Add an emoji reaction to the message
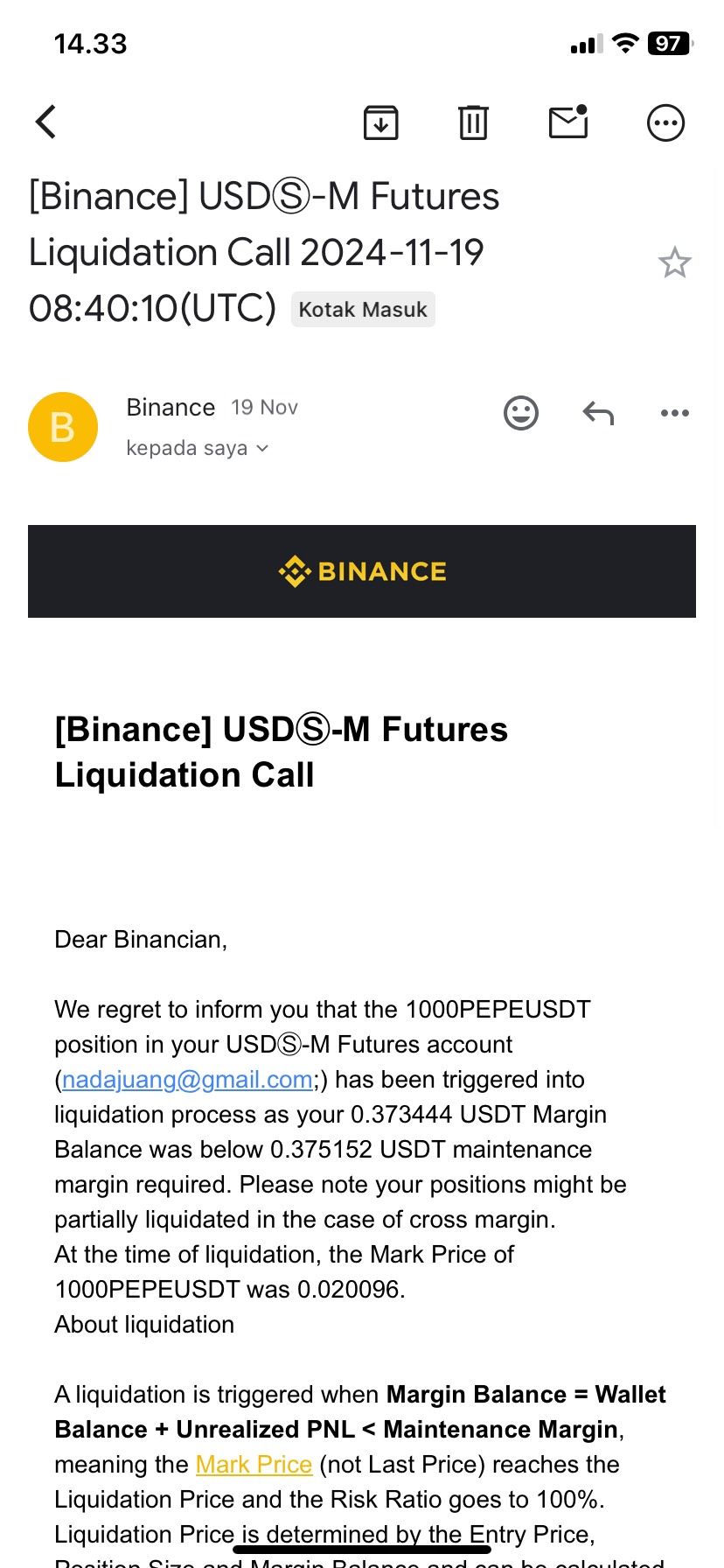This screenshot has width=724, height=1568. tap(521, 413)
